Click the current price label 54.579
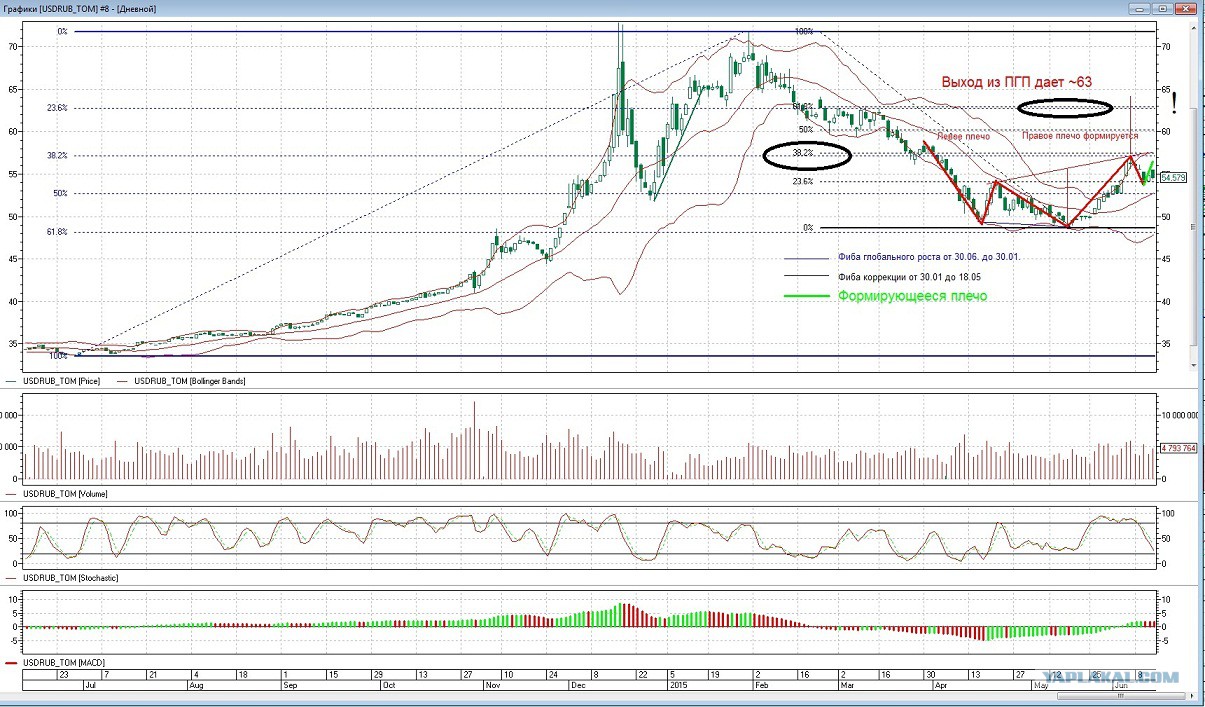1205x707 pixels. (x=1173, y=177)
